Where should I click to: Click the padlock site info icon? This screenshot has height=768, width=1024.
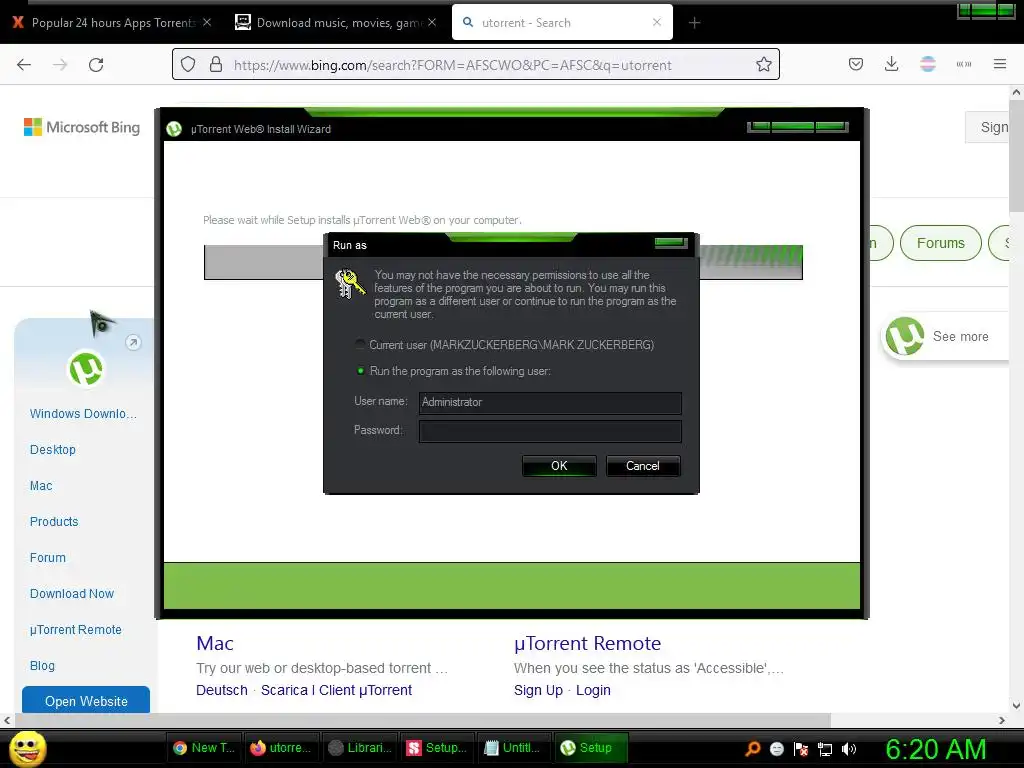(216, 65)
